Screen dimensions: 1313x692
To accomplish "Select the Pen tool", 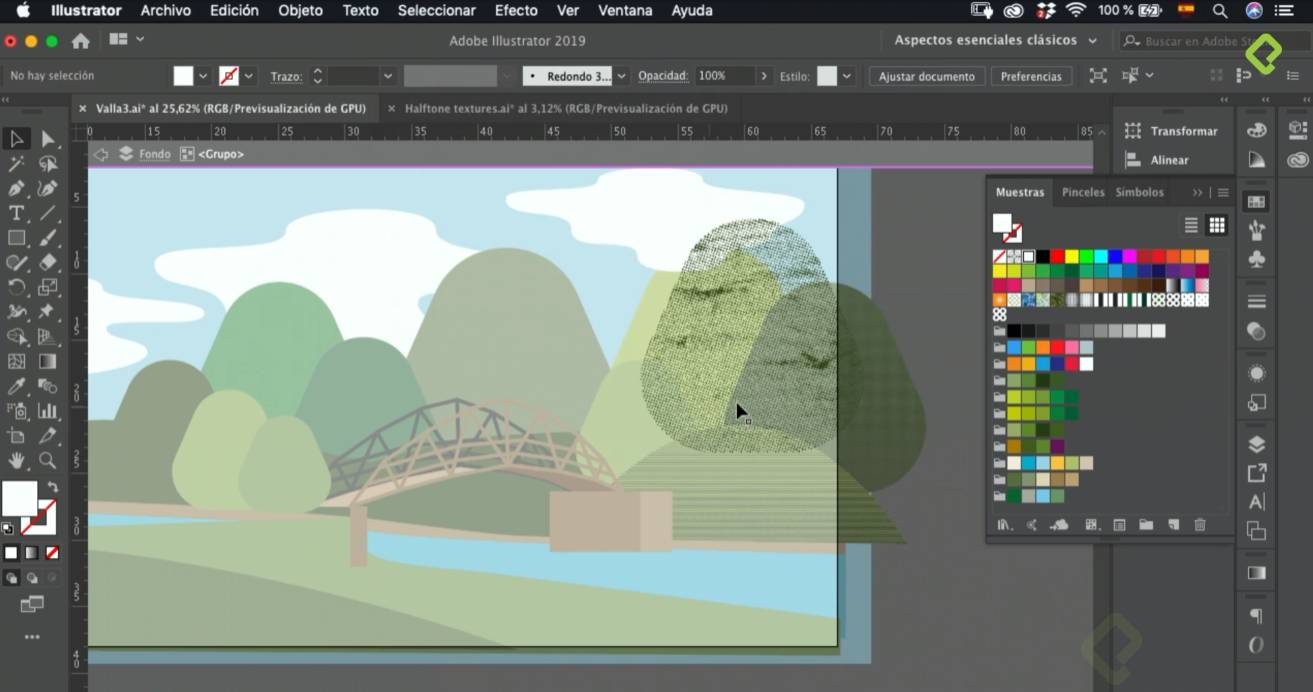I will tap(16, 188).
